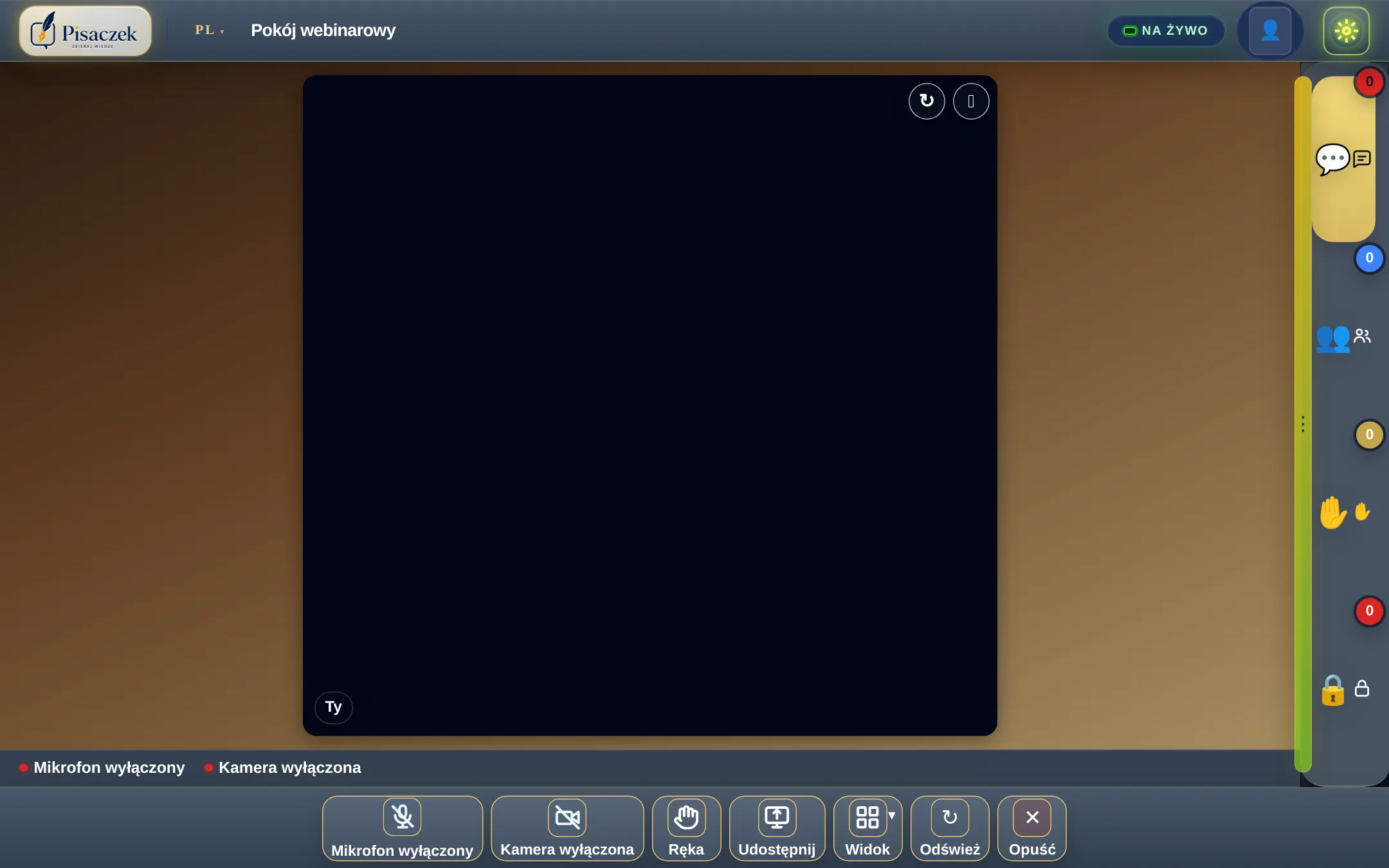Image resolution: width=1389 pixels, height=868 pixels.
Task: Click the black self video tile
Action: coord(649,405)
